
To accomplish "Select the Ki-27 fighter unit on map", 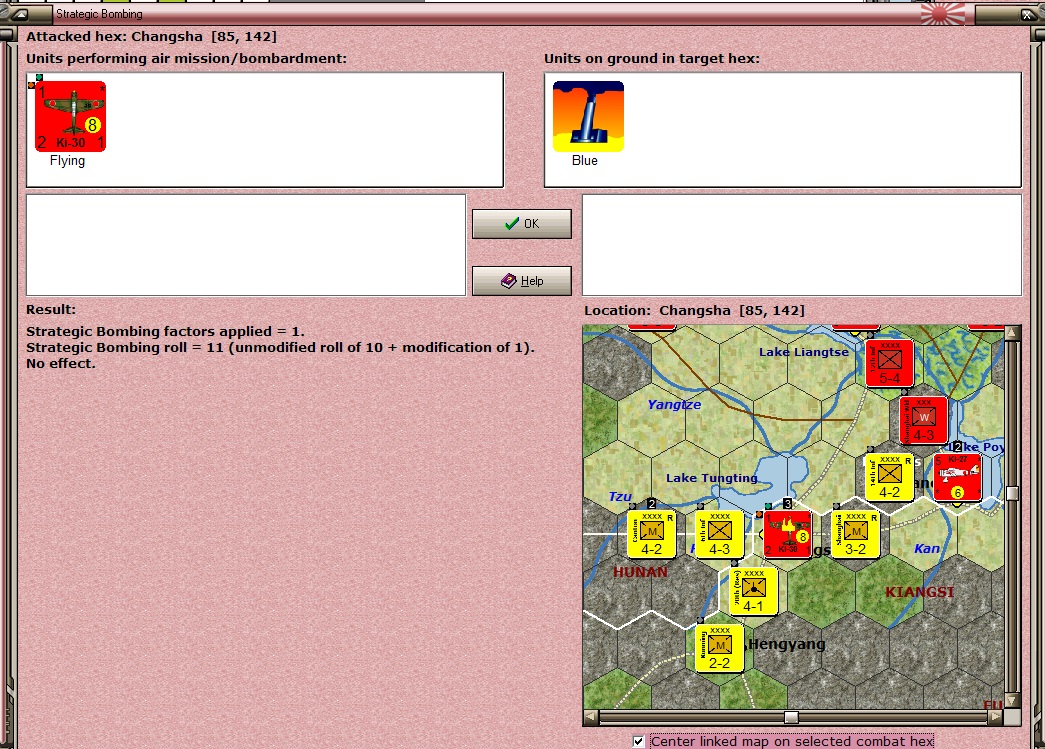I will point(958,478).
